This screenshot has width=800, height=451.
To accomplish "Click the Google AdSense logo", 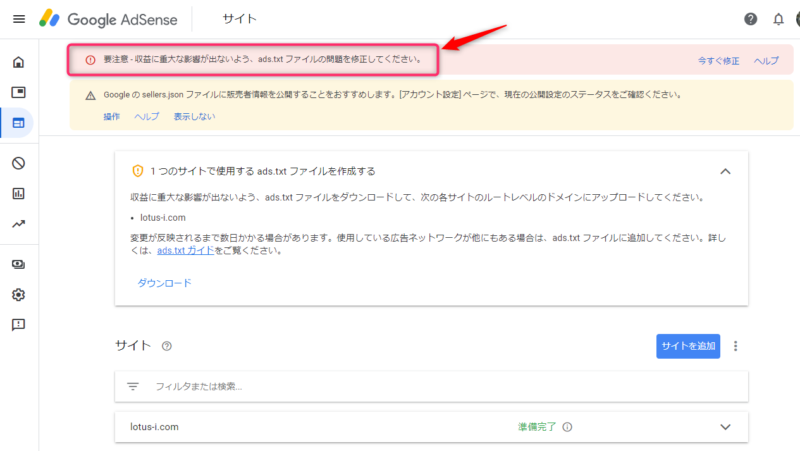I will tap(108, 19).
